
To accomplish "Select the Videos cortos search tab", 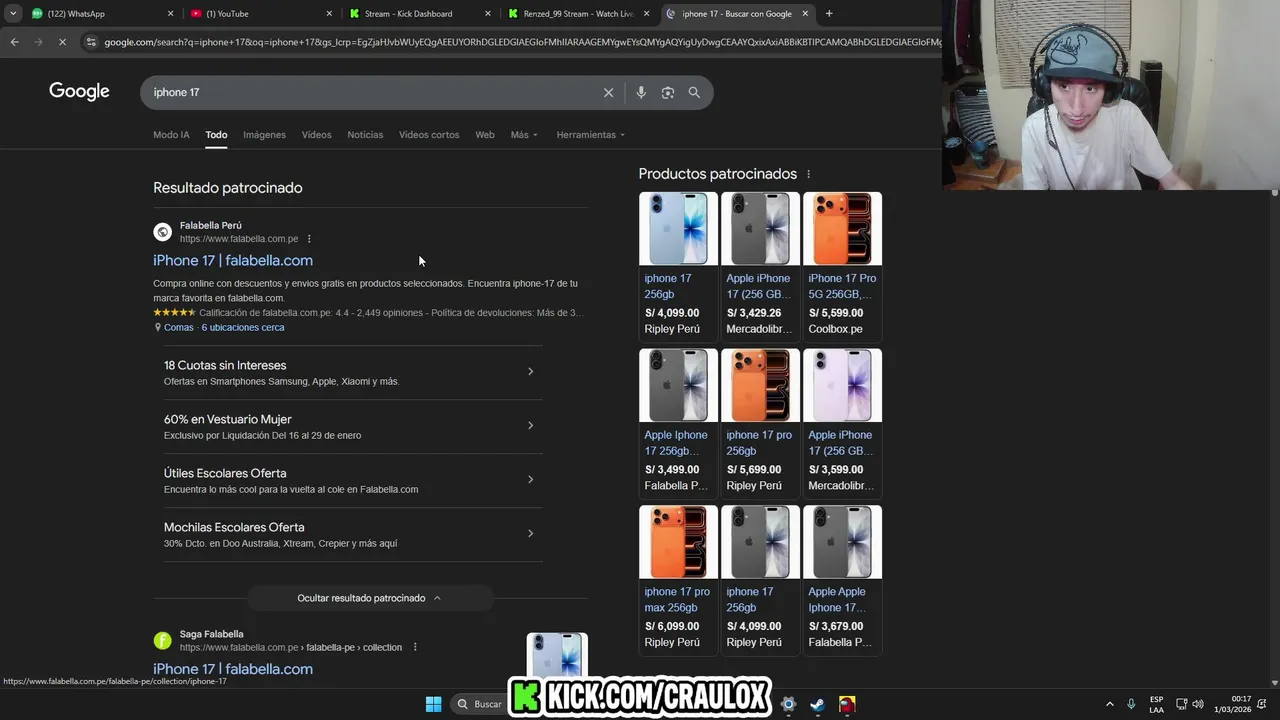I will click(429, 135).
